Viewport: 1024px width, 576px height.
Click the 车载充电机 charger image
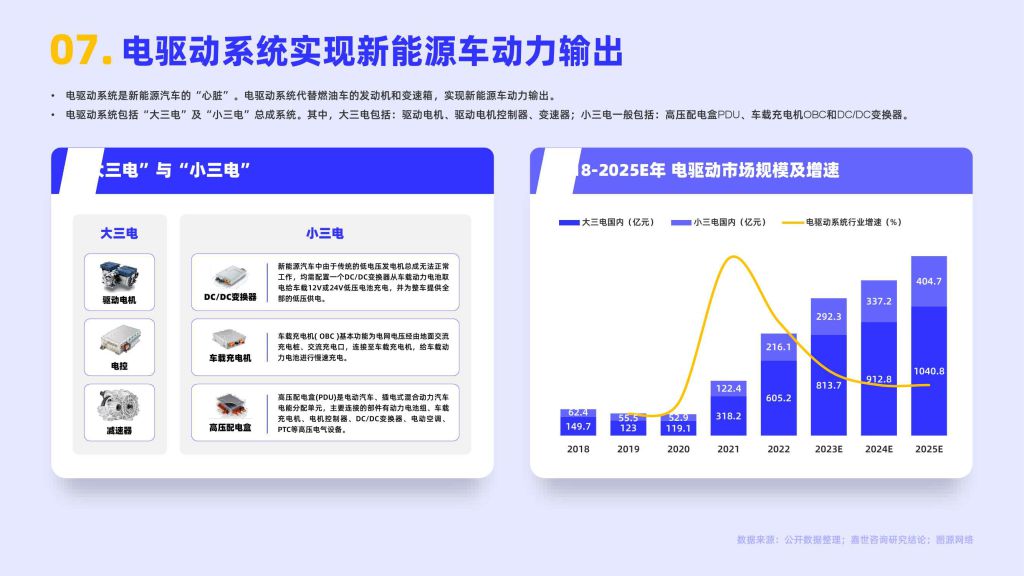(230, 339)
